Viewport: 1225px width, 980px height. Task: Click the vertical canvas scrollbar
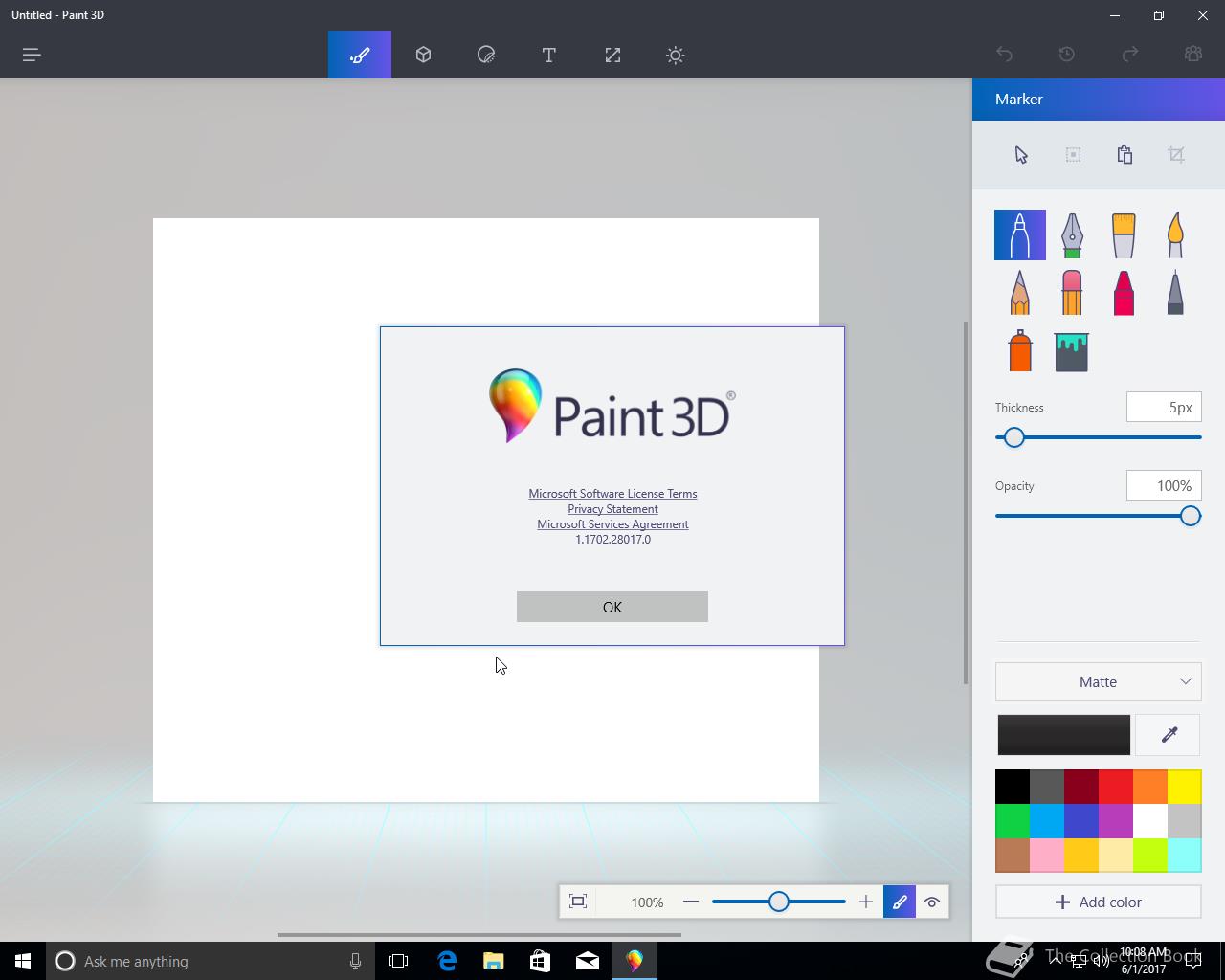[x=966, y=502]
